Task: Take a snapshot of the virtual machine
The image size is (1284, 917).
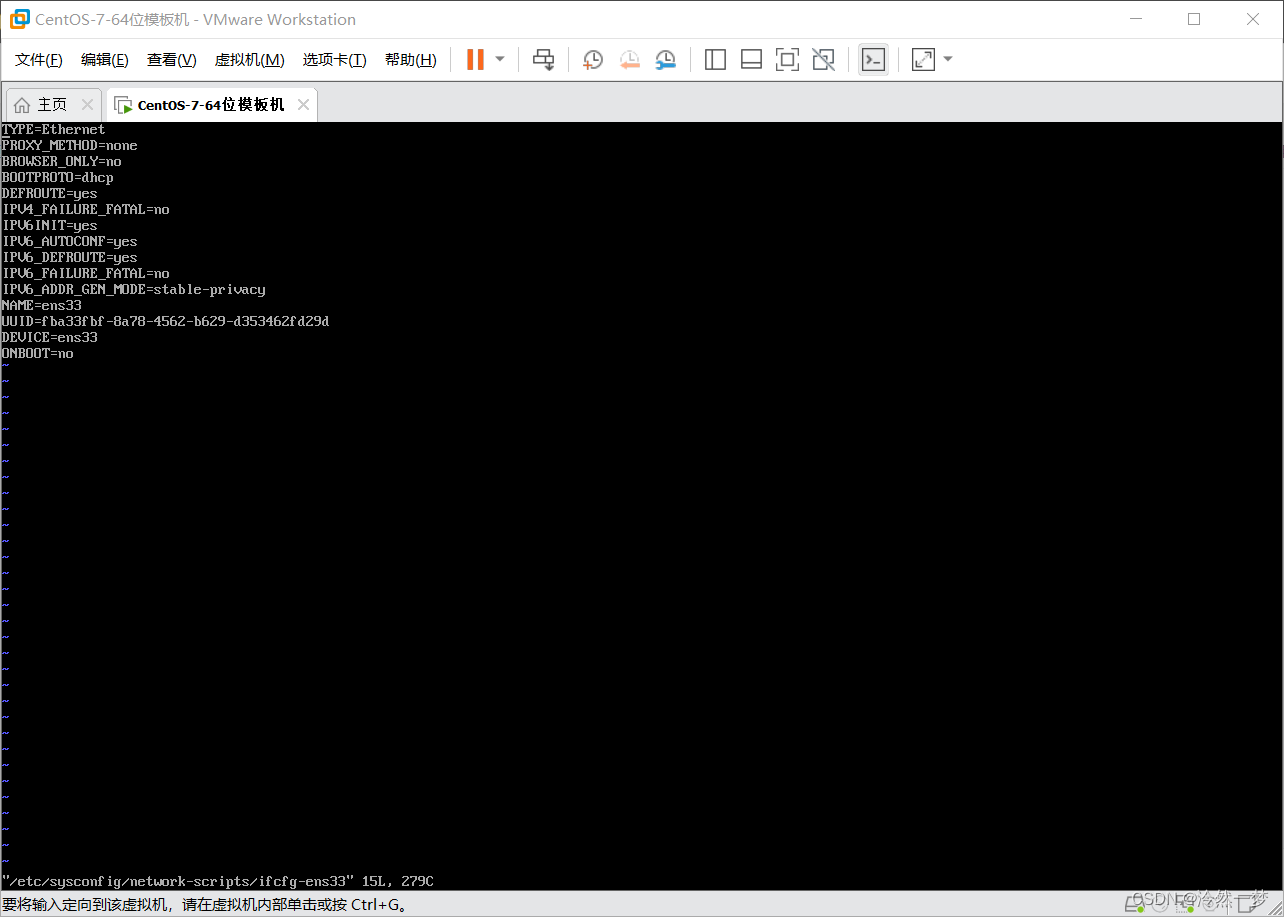Action: pos(593,60)
